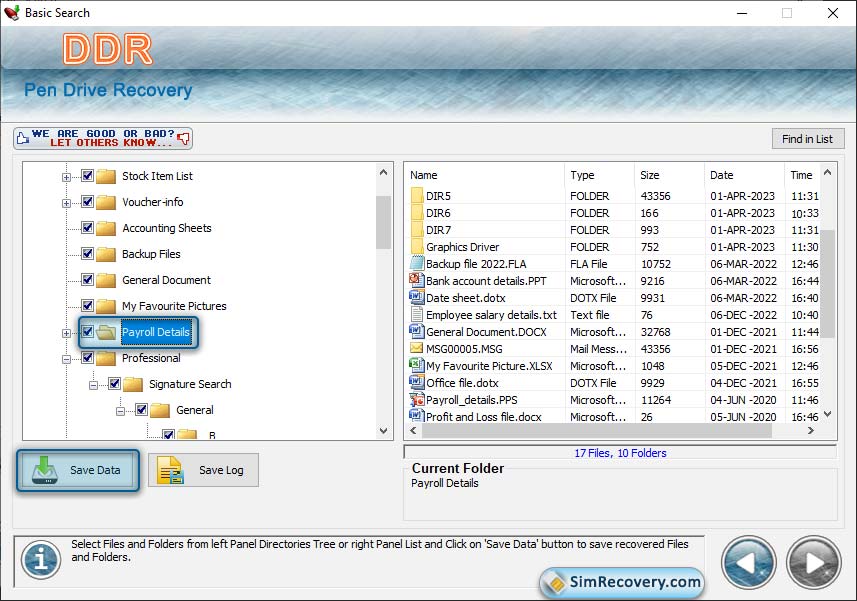Click the Stock Item List folder icon

coord(106,176)
